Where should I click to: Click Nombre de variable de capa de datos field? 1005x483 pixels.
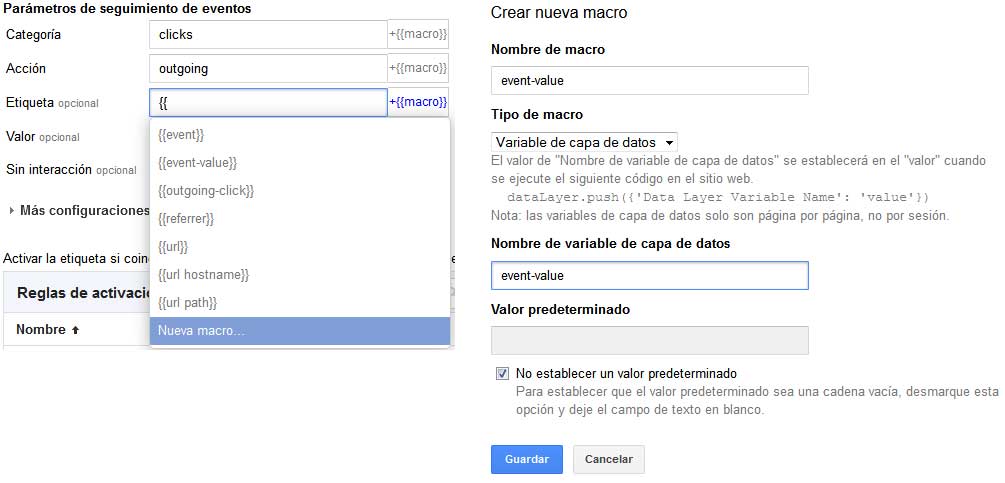pyautogui.click(x=649, y=275)
